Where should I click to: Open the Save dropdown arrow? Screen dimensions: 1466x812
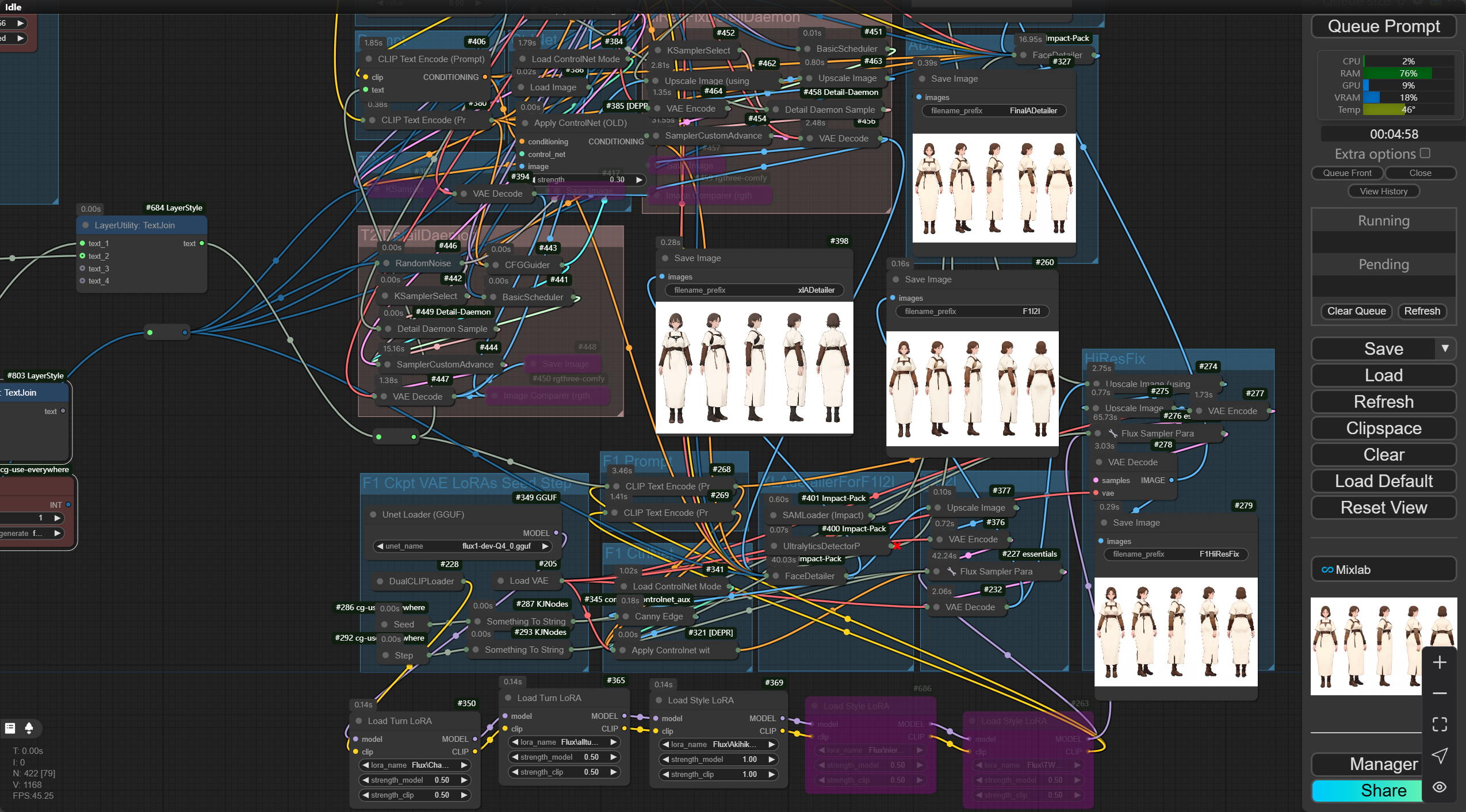(x=1445, y=348)
